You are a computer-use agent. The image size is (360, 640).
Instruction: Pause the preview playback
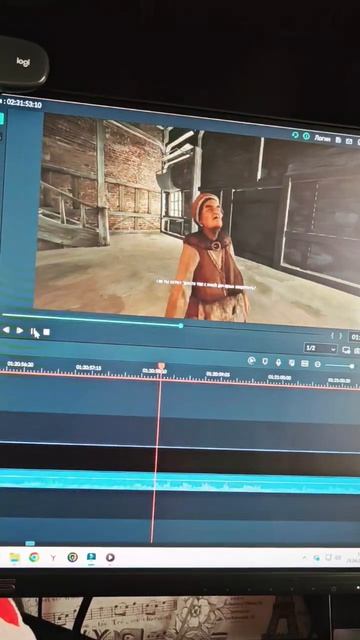(33, 331)
